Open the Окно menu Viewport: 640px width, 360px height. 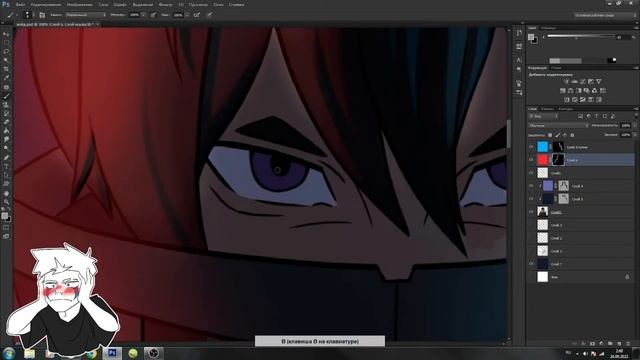(x=218, y=4)
